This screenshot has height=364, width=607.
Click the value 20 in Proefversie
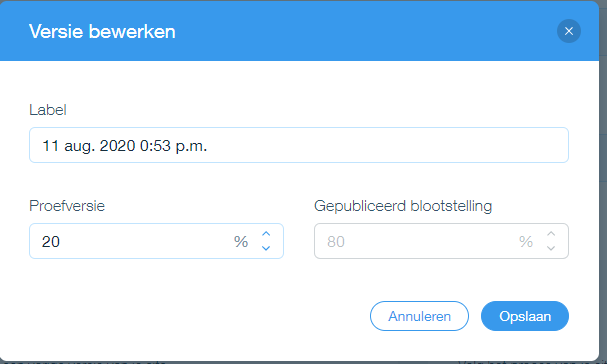51,242
